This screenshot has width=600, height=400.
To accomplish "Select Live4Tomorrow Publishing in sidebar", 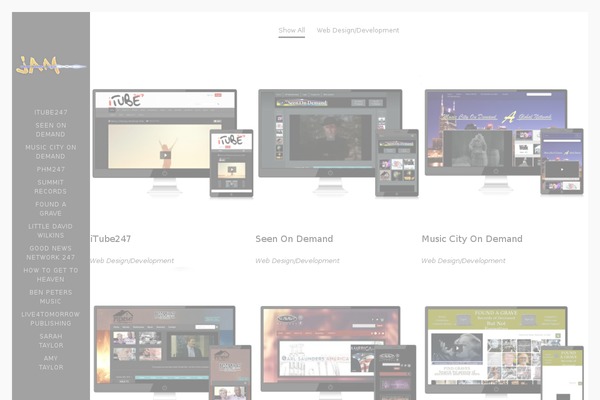I will pyautogui.click(x=51, y=319).
